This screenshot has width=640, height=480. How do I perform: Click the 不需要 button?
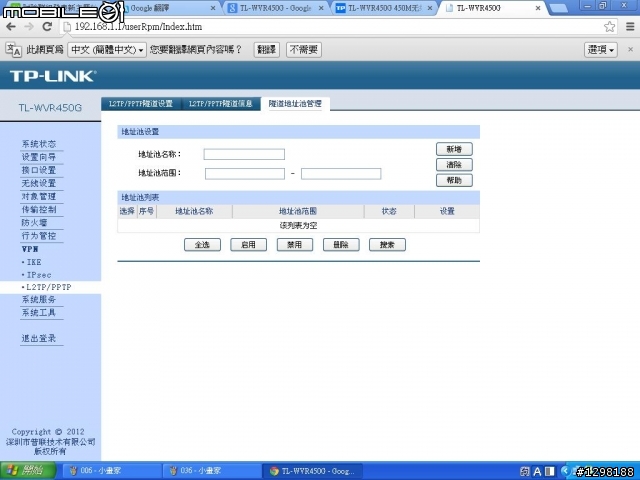click(x=304, y=50)
